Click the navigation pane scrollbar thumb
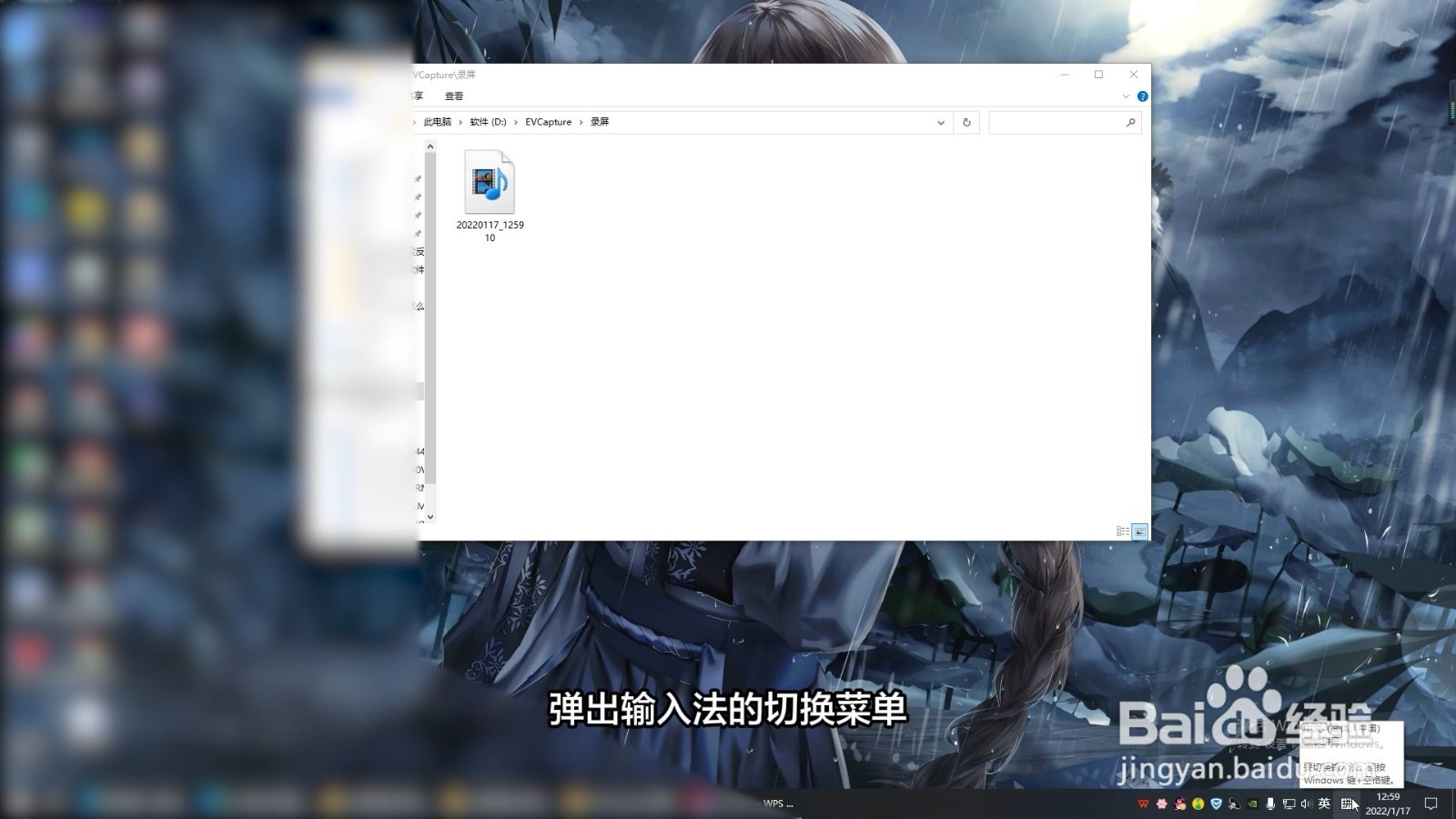Screen dimensions: 1456x819 430,318
